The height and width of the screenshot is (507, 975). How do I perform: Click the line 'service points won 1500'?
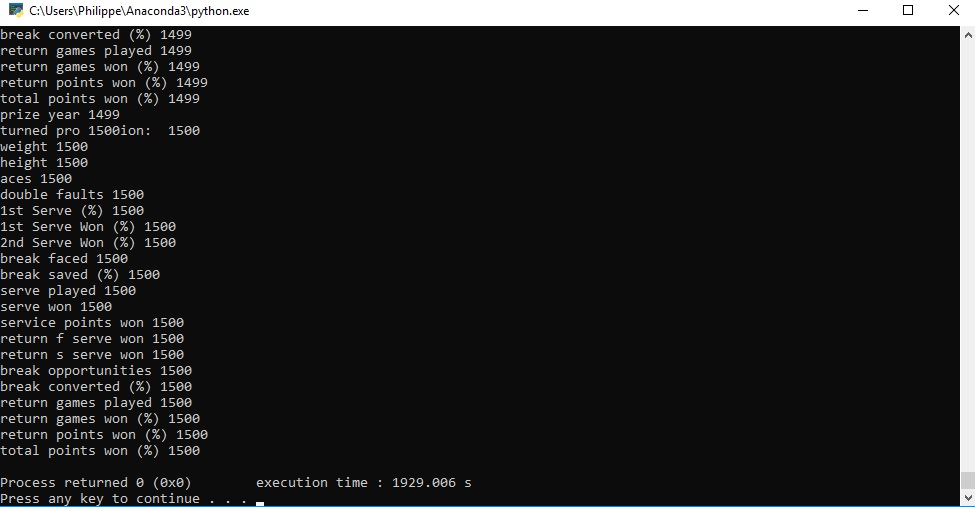pyautogui.click(x=92, y=323)
